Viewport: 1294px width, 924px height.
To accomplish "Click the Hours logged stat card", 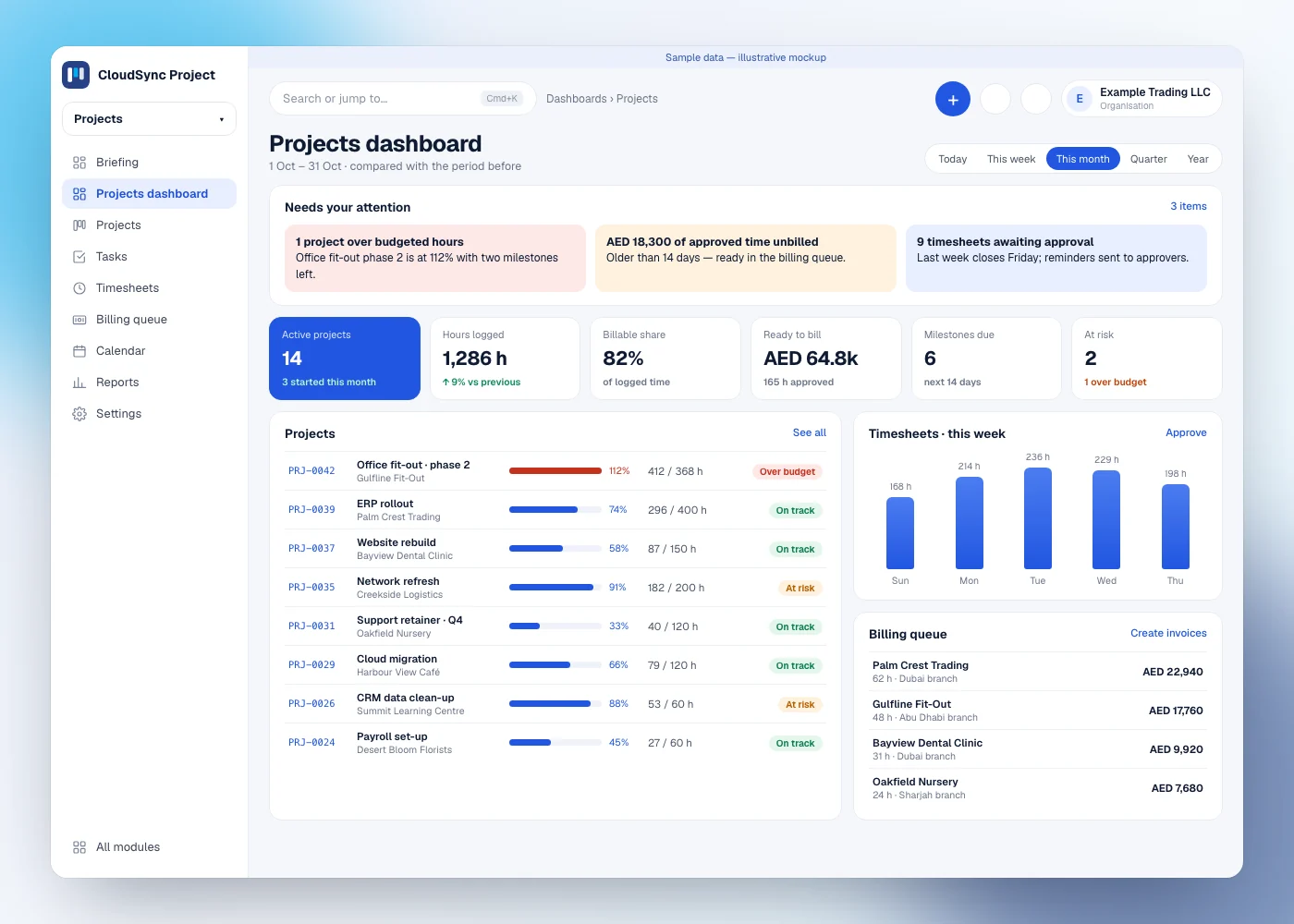I will pyautogui.click(x=505, y=359).
